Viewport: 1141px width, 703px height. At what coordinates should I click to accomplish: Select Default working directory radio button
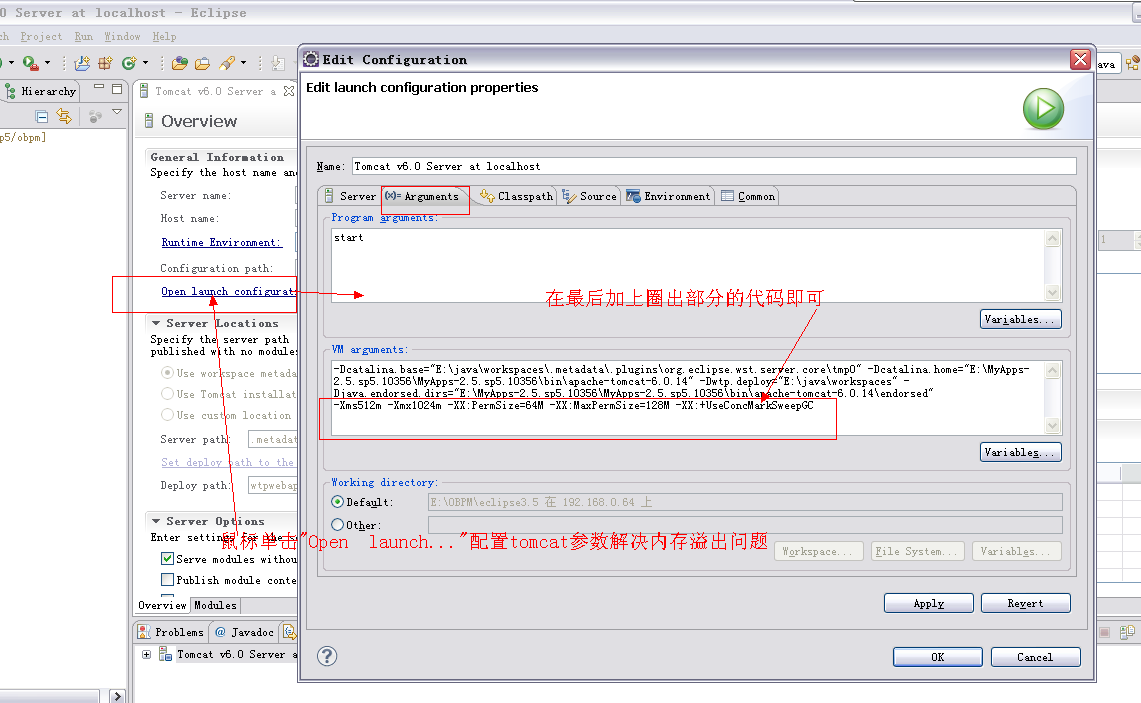click(x=338, y=501)
